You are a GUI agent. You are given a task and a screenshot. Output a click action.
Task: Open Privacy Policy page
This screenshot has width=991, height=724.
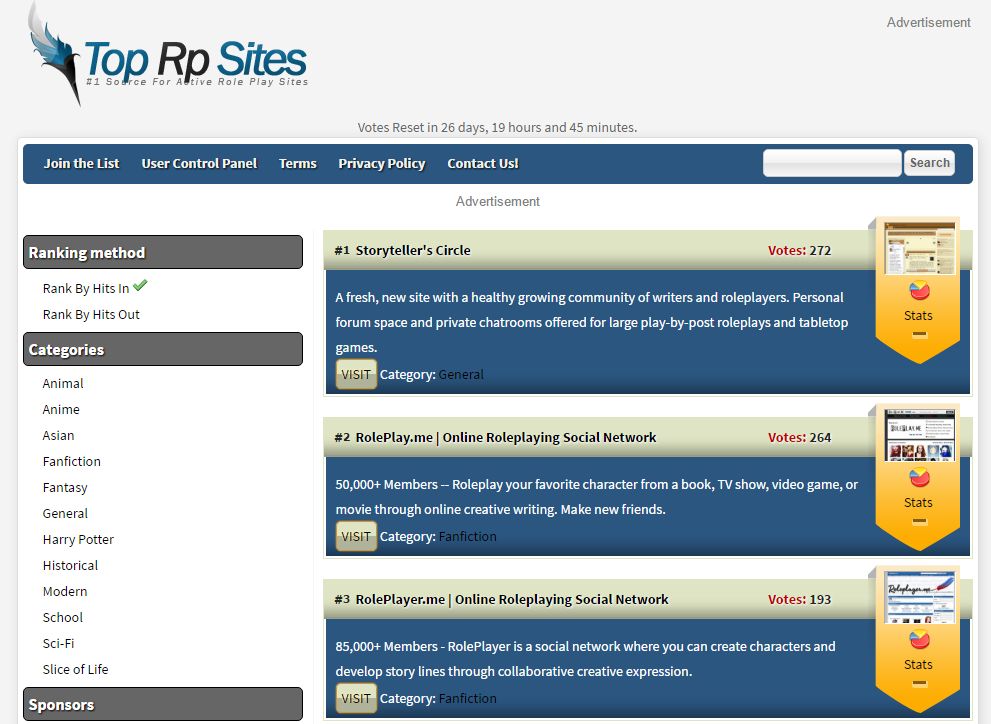pyautogui.click(x=382, y=164)
